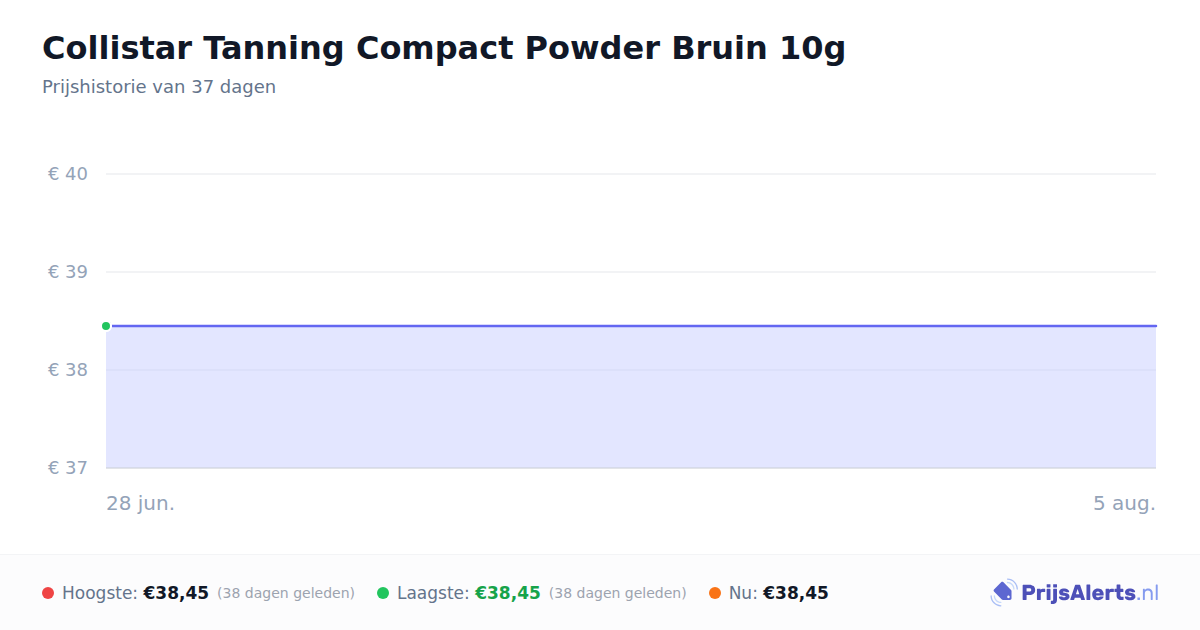Click the € 37 axis label
1200x630 pixels.
point(68,468)
